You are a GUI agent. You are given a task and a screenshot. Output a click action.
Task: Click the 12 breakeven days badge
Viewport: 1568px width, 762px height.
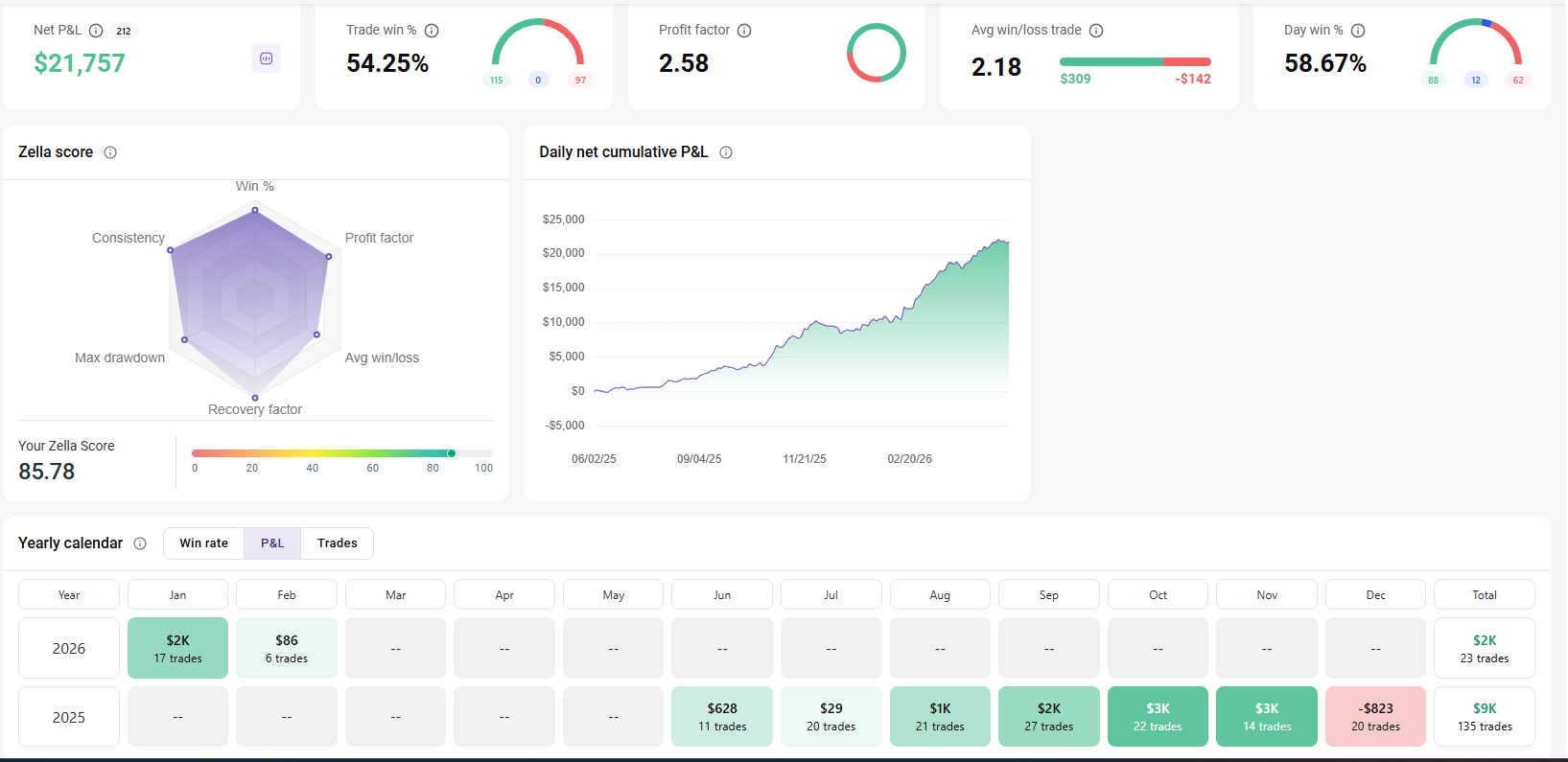(x=1476, y=81)
